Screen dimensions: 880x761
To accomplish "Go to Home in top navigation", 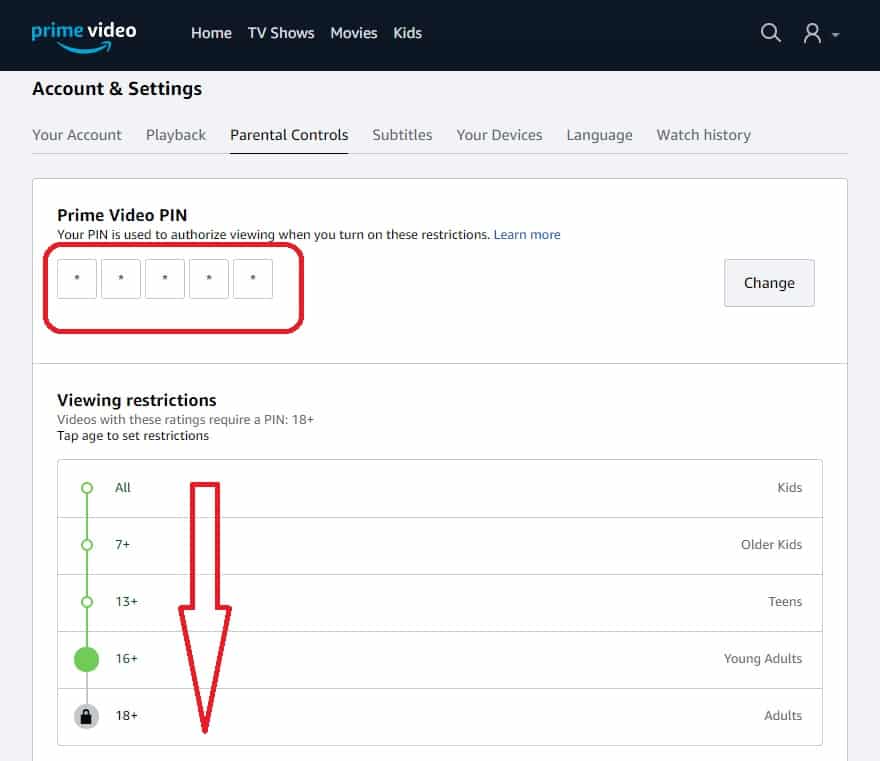I will pyautogui.click(x=211, y=33).
